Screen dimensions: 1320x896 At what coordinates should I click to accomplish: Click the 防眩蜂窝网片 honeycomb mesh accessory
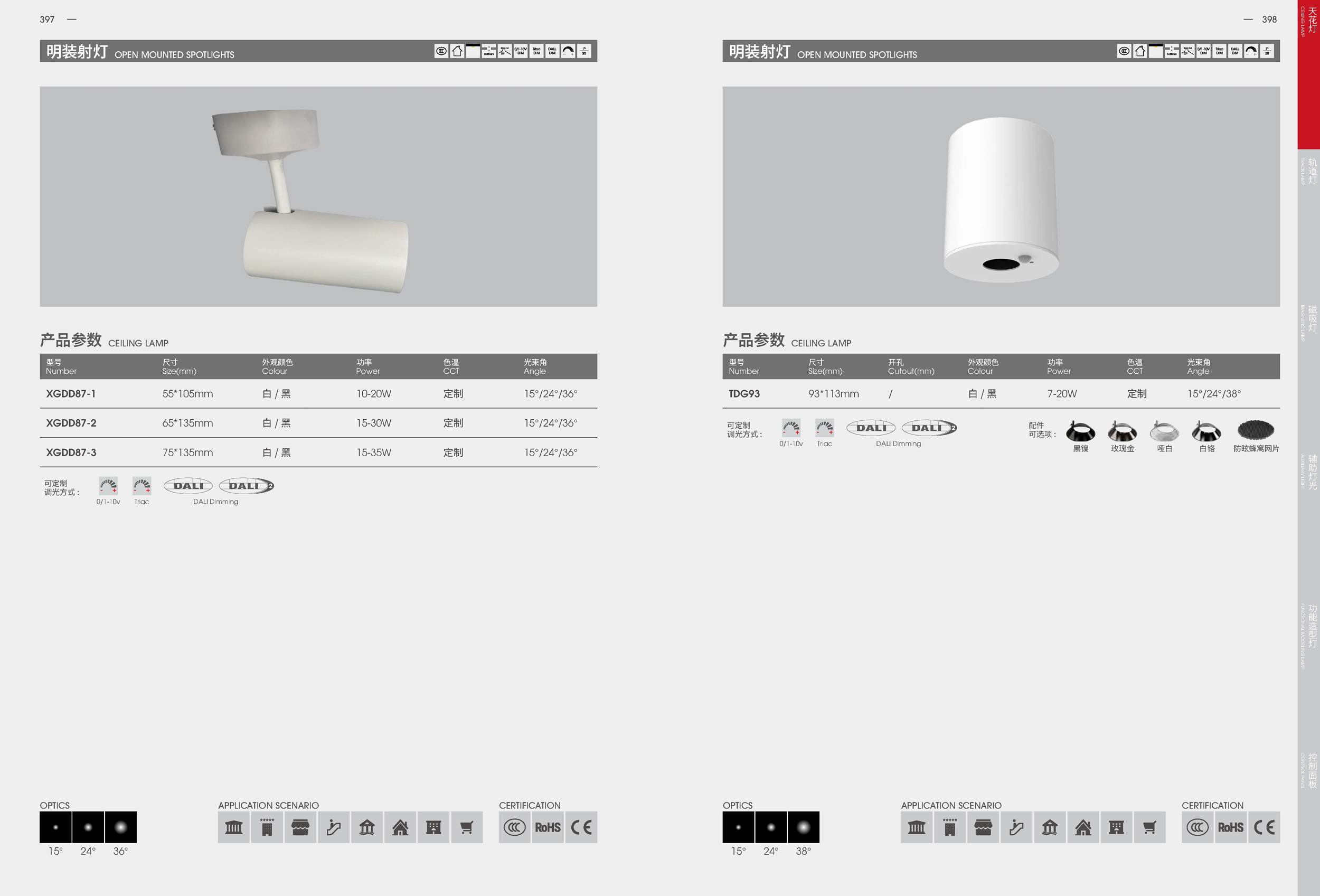tap(1255, 430)
